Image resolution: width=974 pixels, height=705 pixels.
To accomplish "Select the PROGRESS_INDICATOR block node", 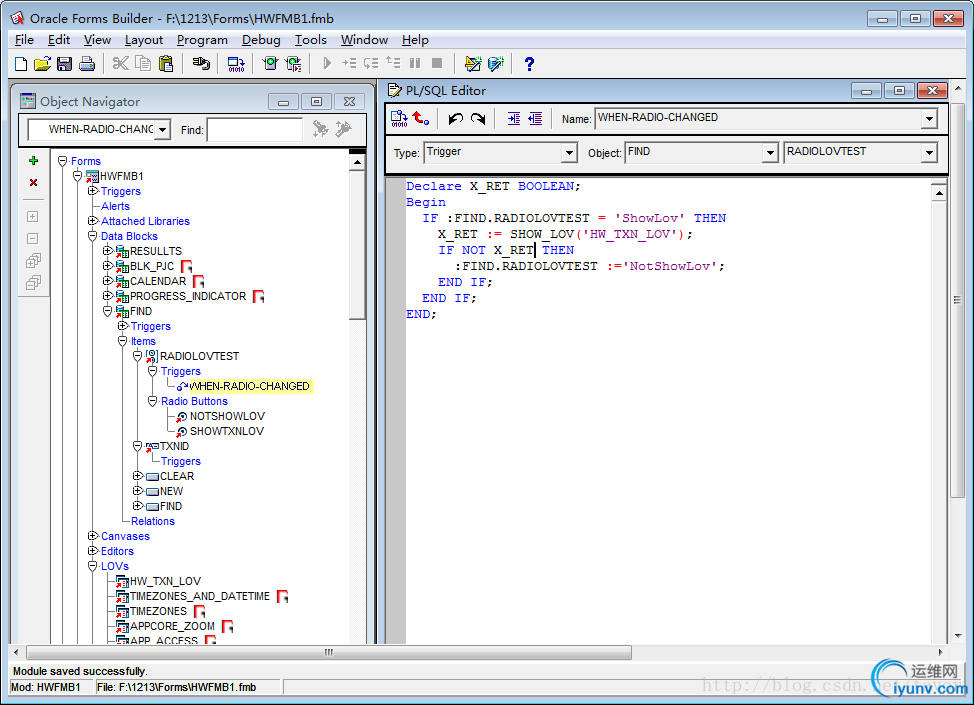I will tap(188, 296).
